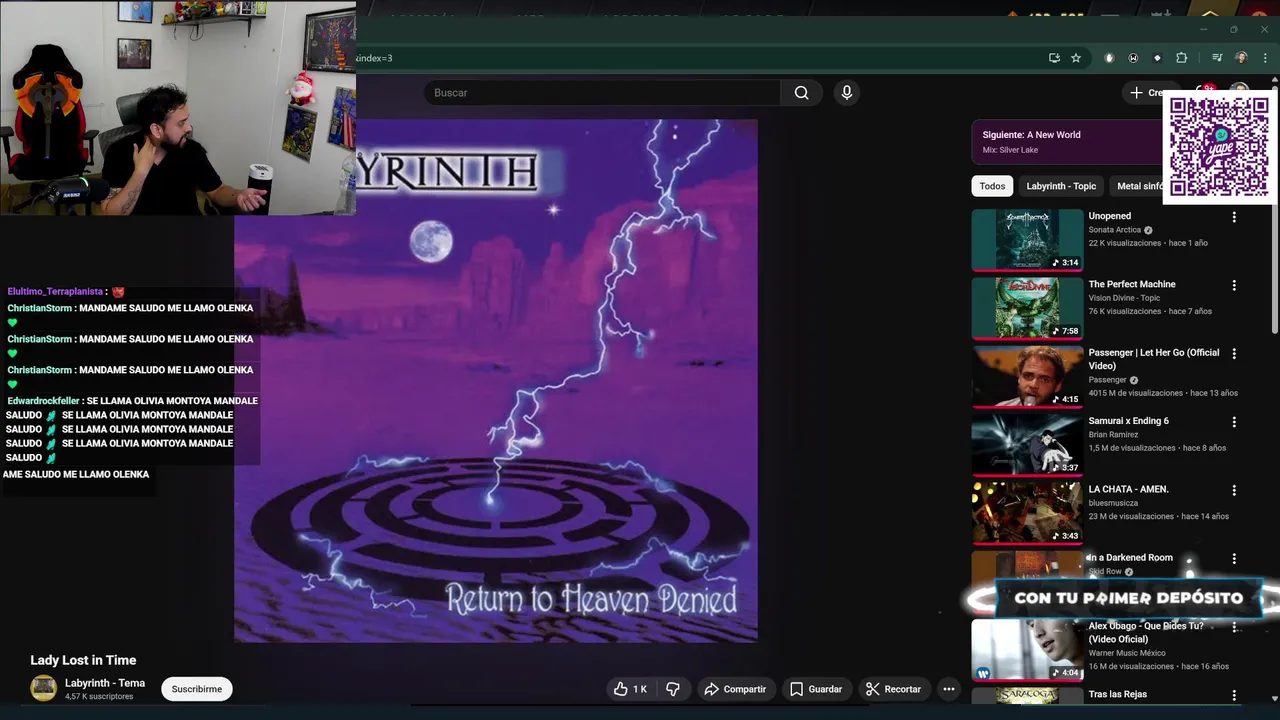Open options menu for Samurai x Ending 6
Image resolution: width=1280 pixels, height=720 pixels.
(1234, 422)
